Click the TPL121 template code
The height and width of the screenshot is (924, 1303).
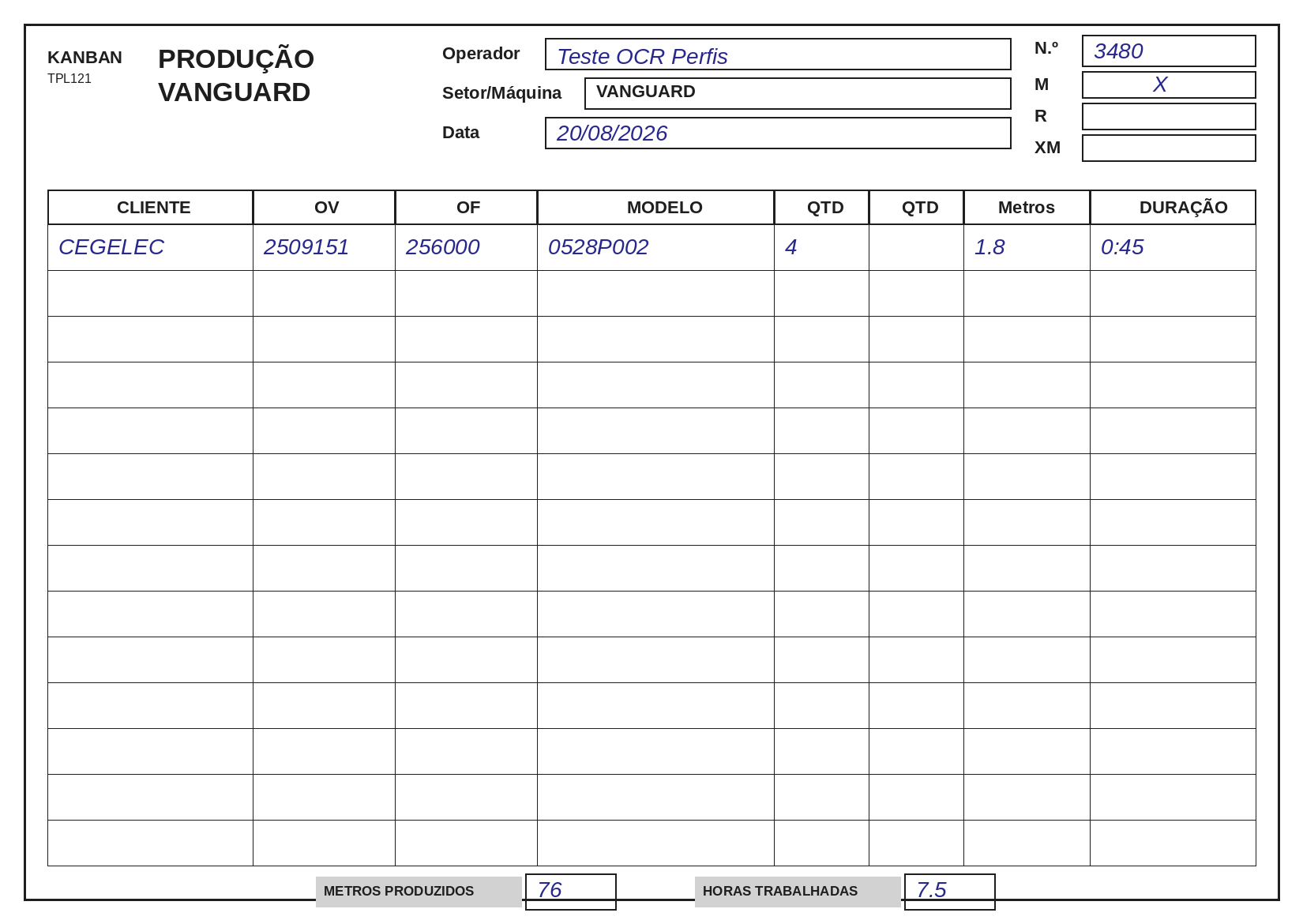pos(69,79)
